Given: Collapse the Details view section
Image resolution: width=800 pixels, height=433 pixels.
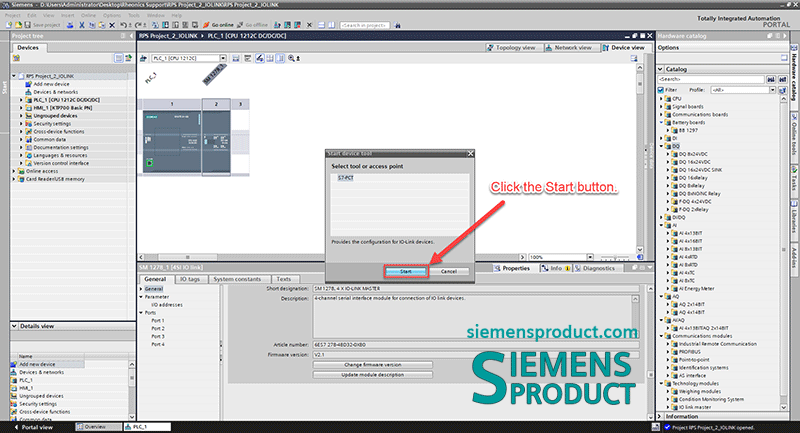Looking at the screenshot, I should [x=14, y=326].
